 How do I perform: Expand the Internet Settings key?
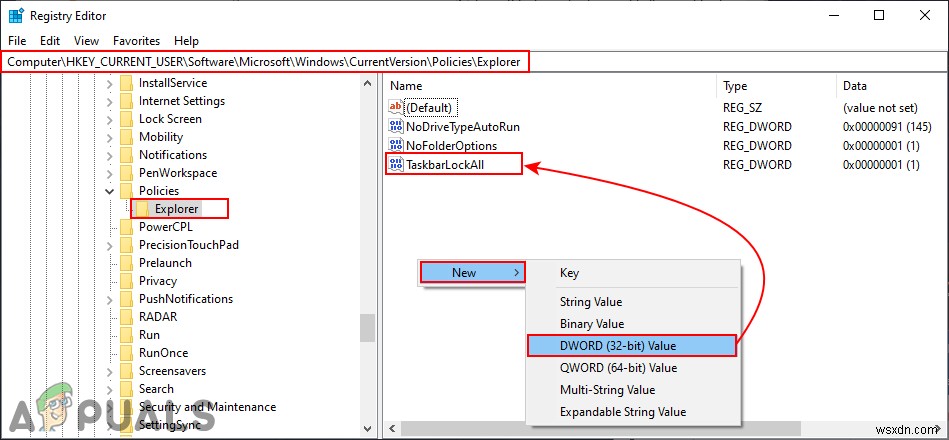pyautogui.click(x=110, y=102)
